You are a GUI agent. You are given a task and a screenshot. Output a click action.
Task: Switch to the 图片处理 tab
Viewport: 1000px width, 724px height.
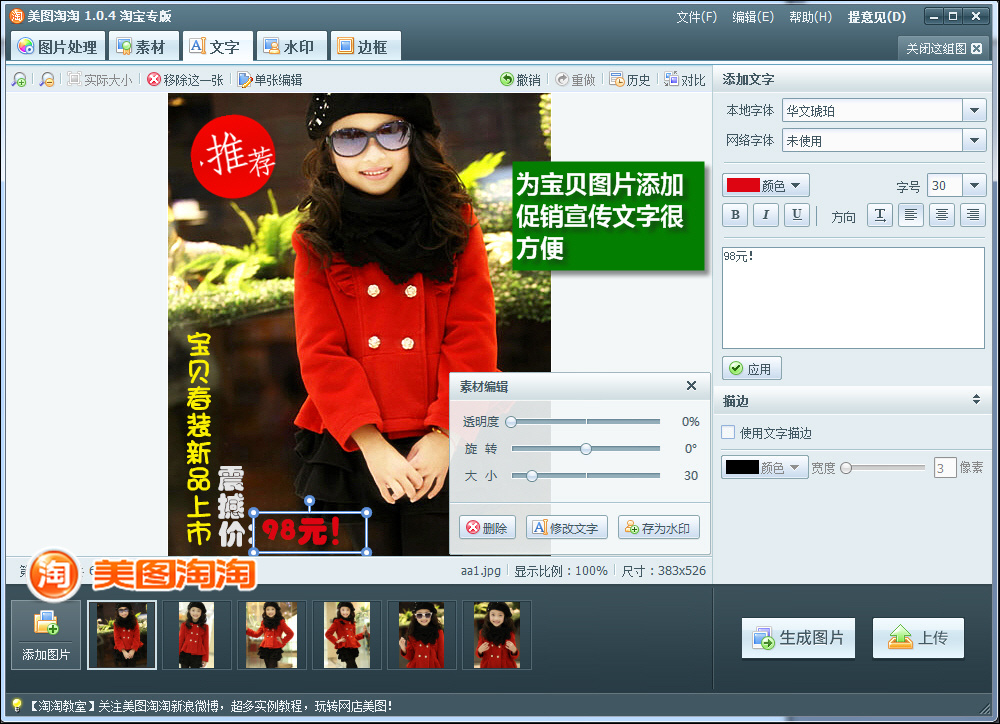click(x=57, y=47)
